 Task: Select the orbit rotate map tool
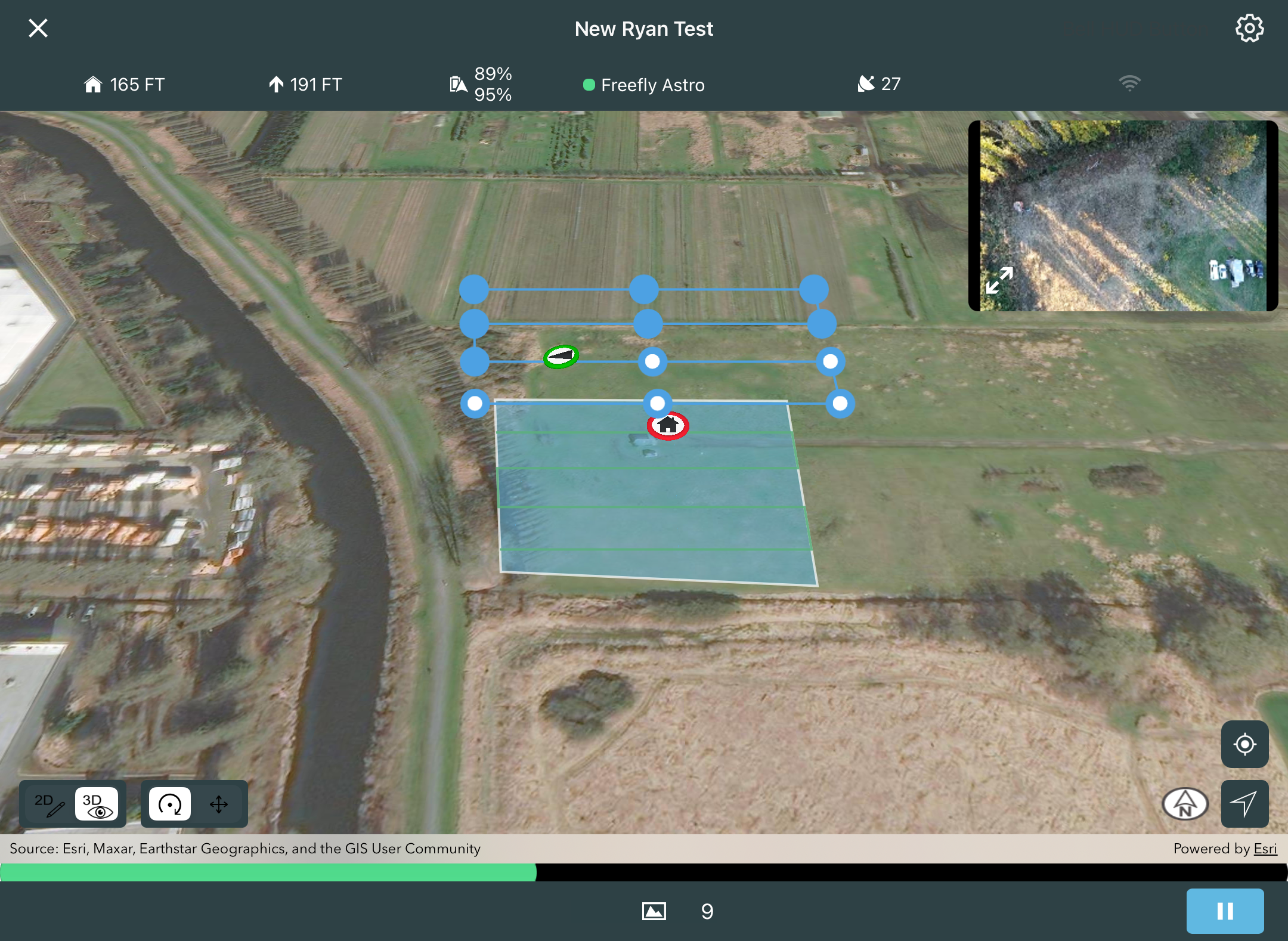(170, 804)
